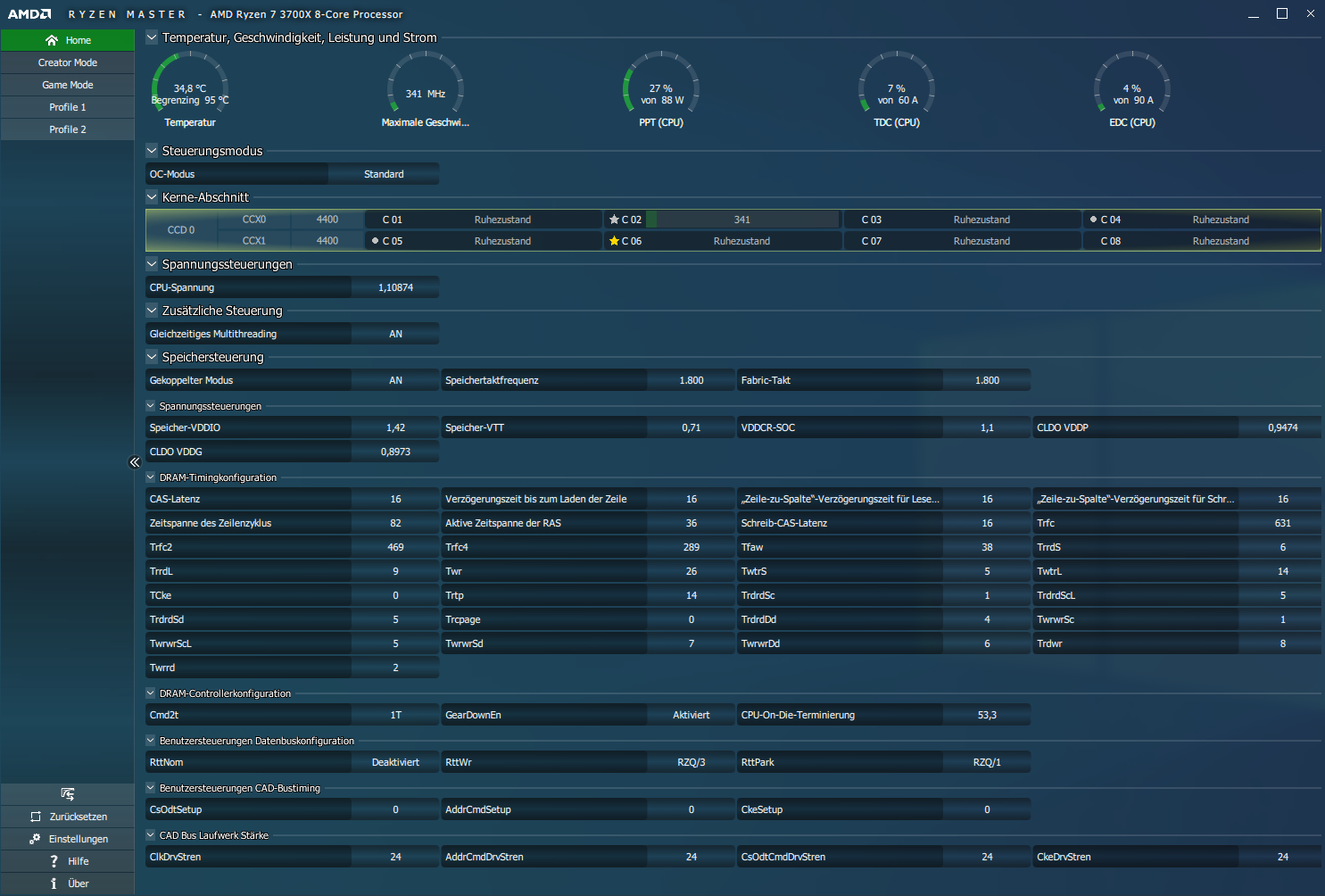The width and height of the screenshot is (1325, 896).
Task: Click Trfc value 631
Action: [x=1282, y=523]
